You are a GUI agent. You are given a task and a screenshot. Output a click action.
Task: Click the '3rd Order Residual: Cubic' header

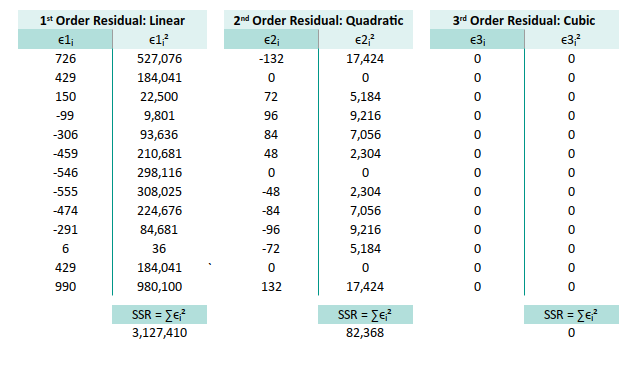pos(524,20)
